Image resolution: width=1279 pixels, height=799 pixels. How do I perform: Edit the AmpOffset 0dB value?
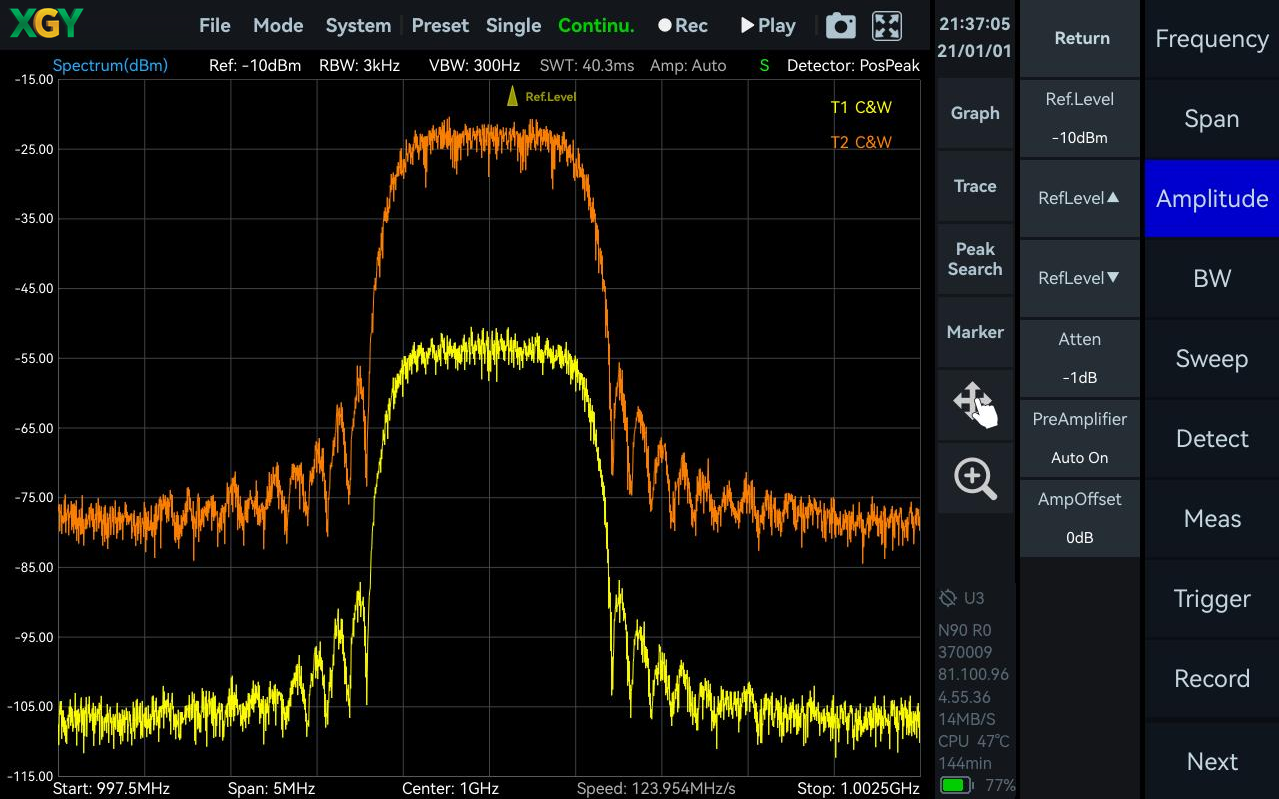tap(1080, 518)
